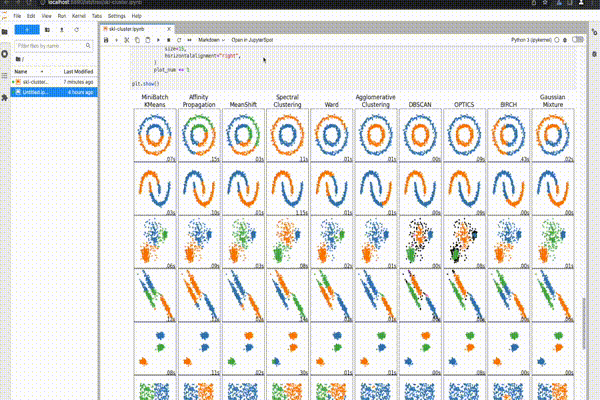Screen dimensions: 600x400
Task: Refresh the file browser list
Action: [77, 29]
